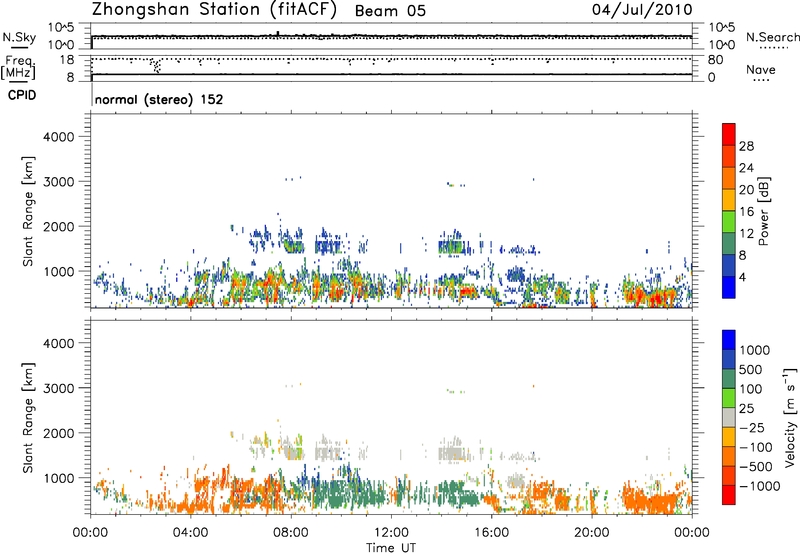Pick the gray segment of Velocity colorbar

click(x=729, y=417)
